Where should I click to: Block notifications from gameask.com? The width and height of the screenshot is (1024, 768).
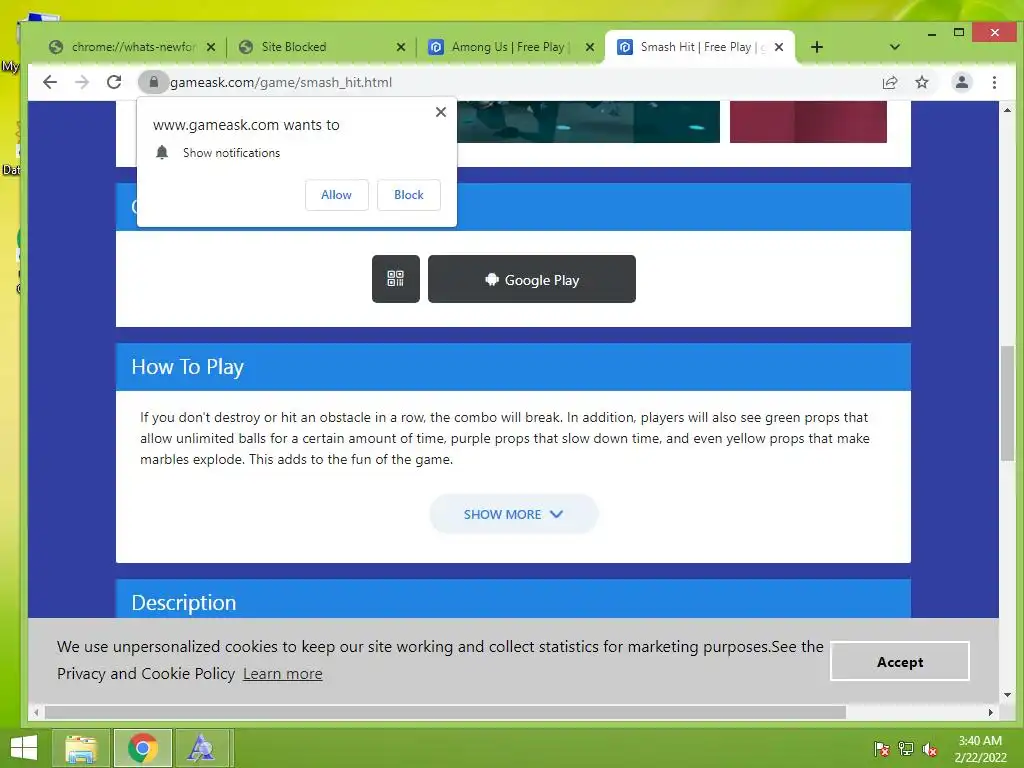(x=409, y=195)
